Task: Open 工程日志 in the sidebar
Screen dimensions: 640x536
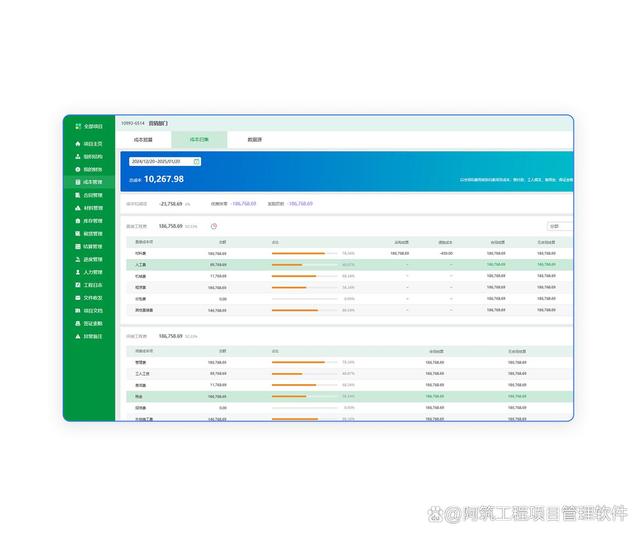Action: click(89, 285)
